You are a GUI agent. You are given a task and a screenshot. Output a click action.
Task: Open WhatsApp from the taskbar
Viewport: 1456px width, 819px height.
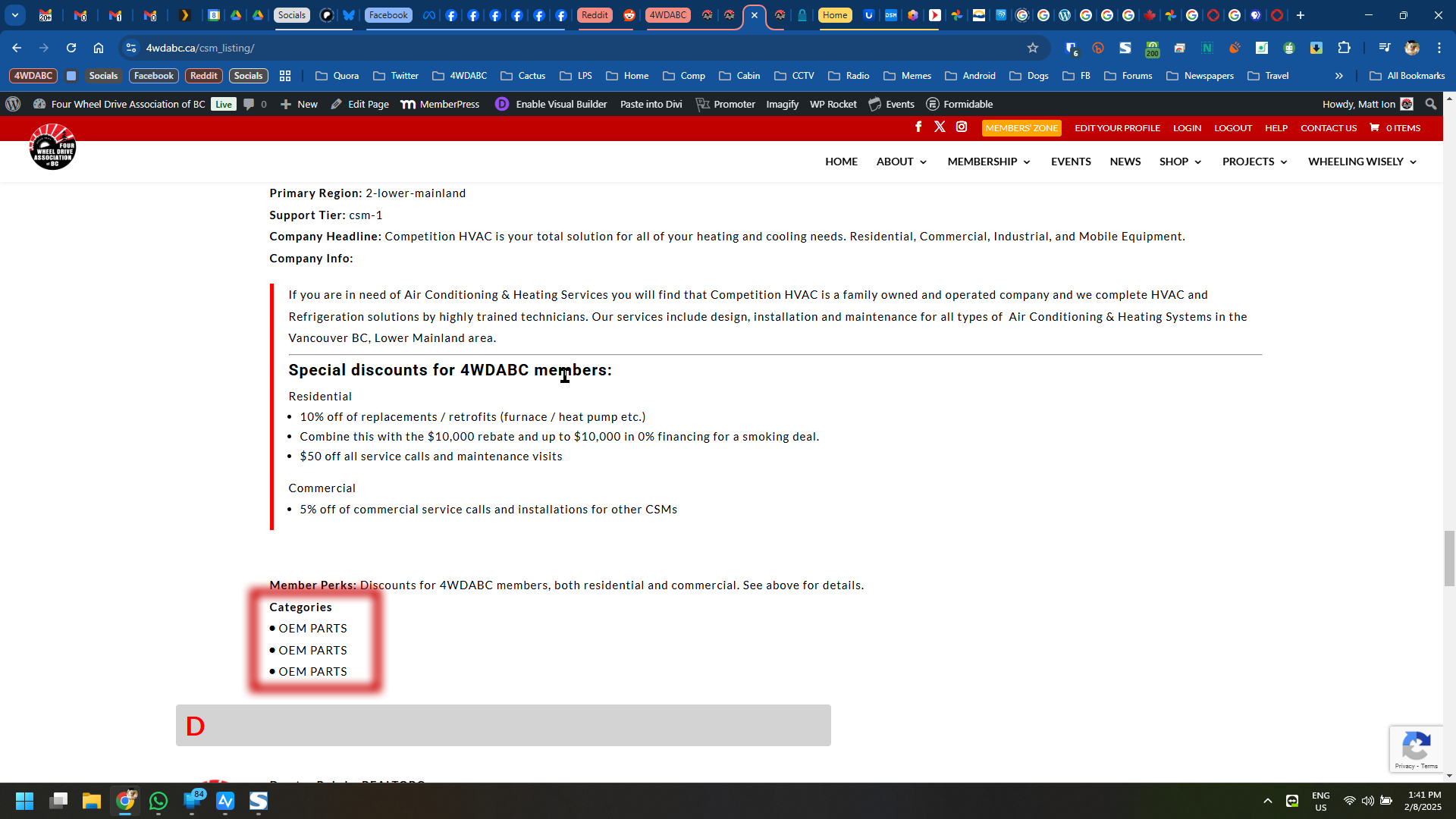(158, 801)
